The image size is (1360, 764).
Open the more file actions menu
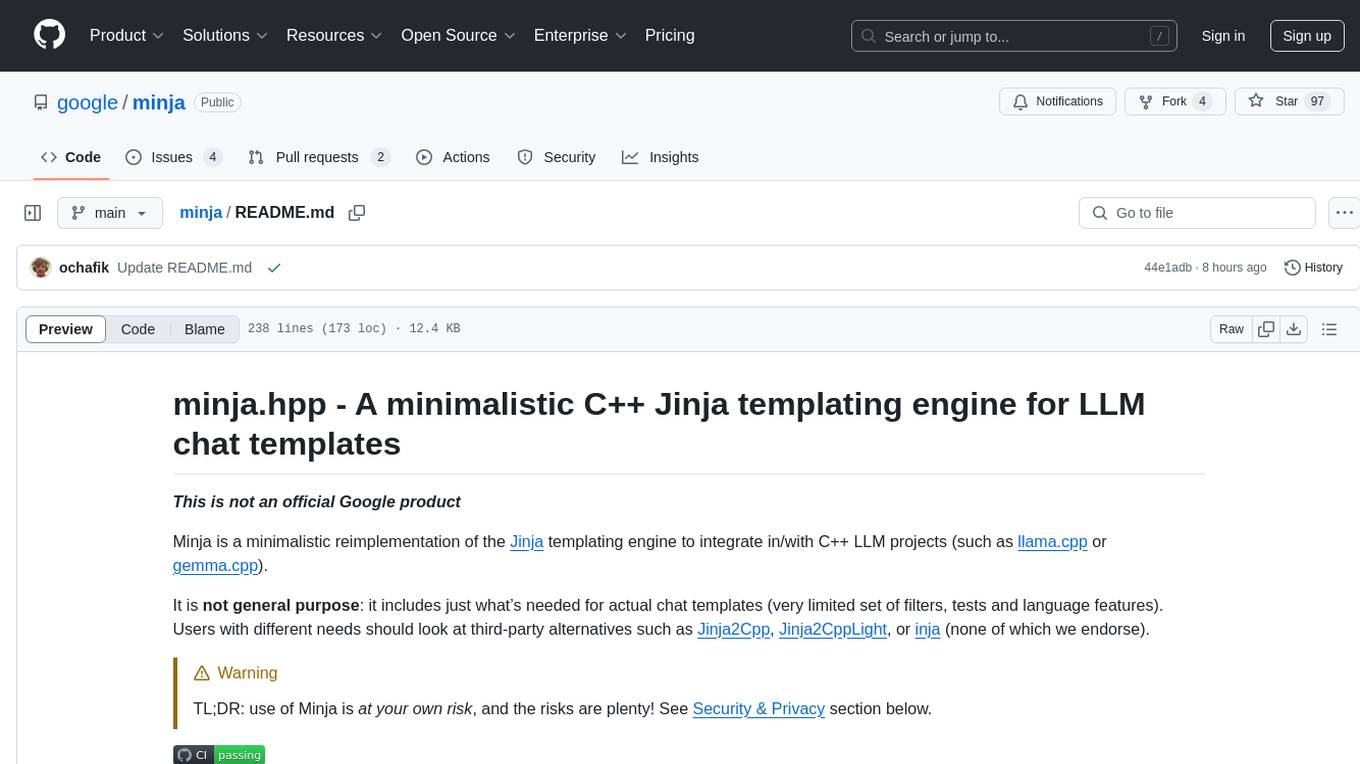(x=1344, y=213)
